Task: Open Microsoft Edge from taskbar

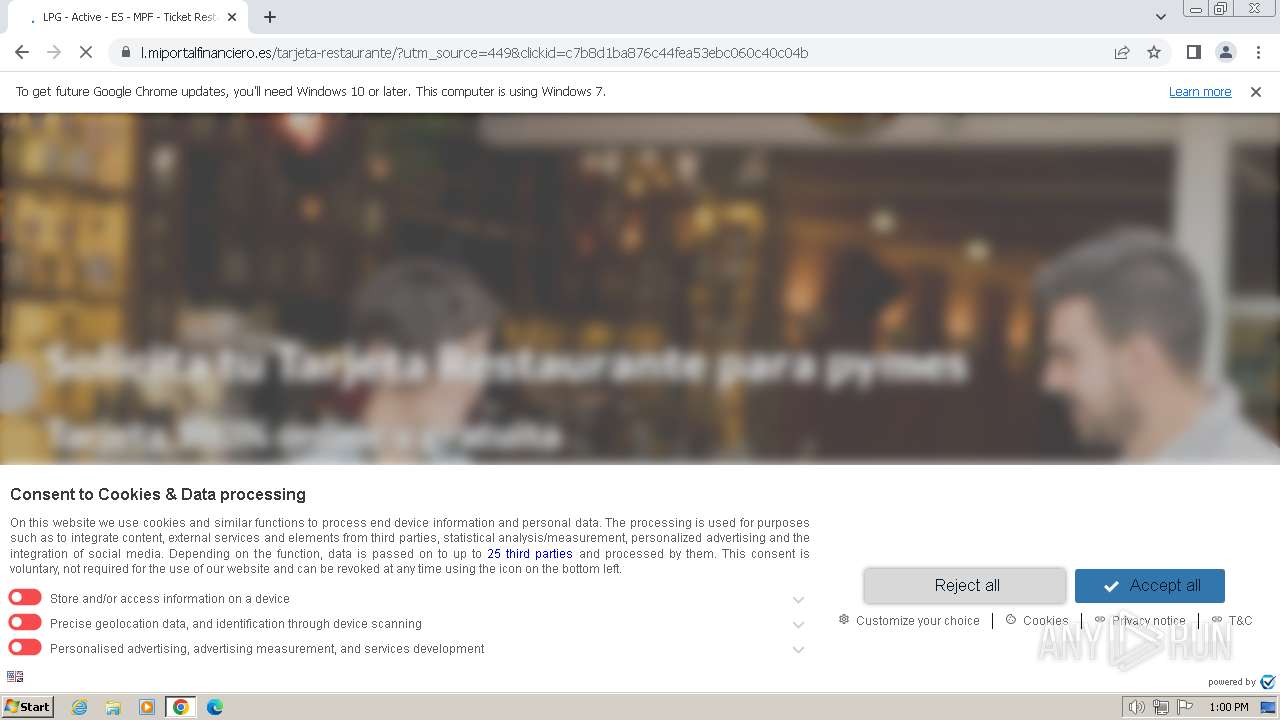Action: (x=215, y=707)
